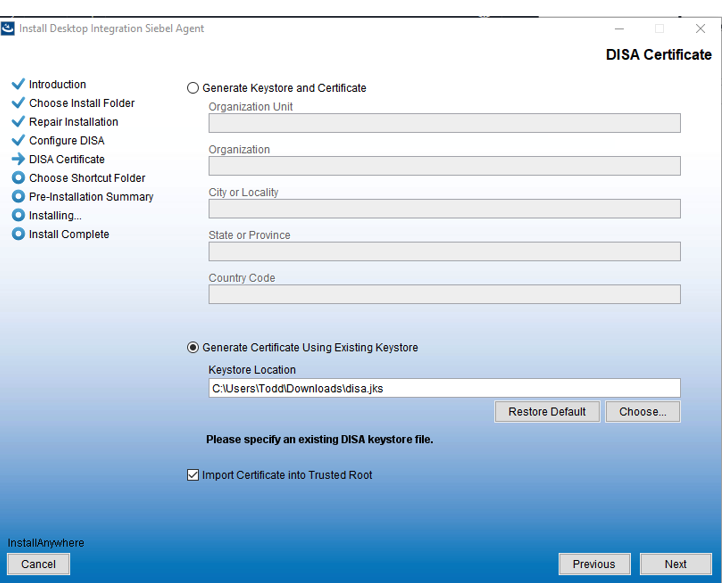
Task: Click the Installing... step label
Action: 55,215
